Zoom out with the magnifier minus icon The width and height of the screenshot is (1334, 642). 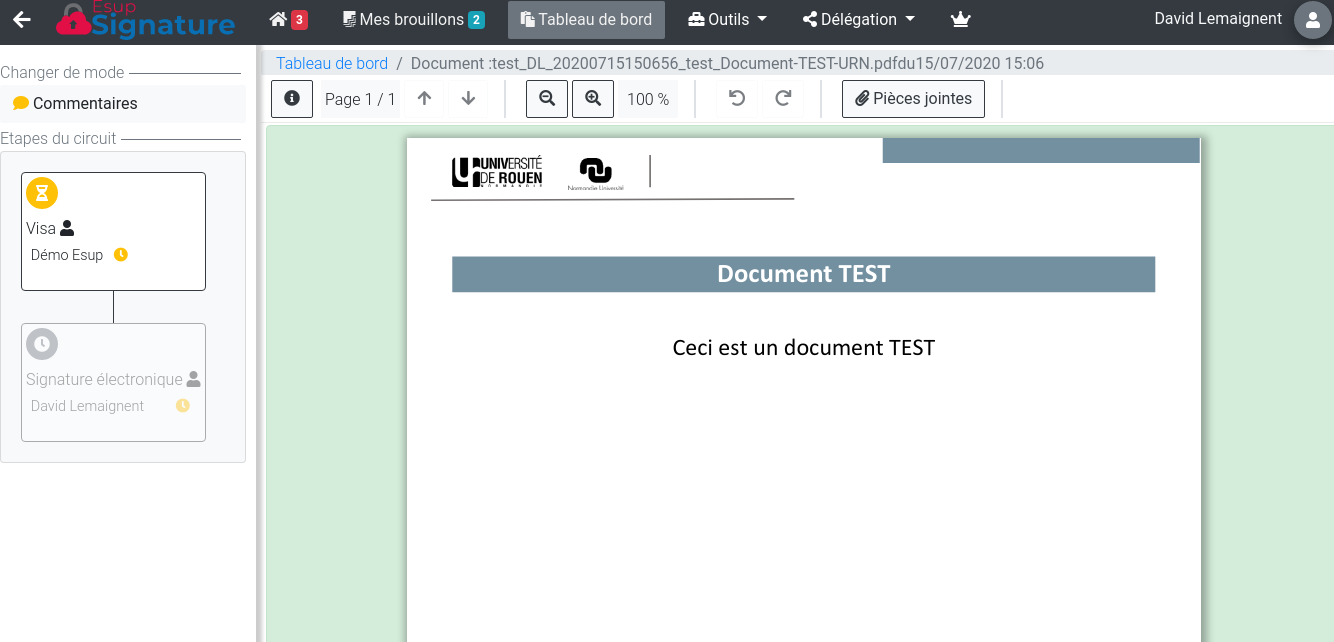pos(547,99)
